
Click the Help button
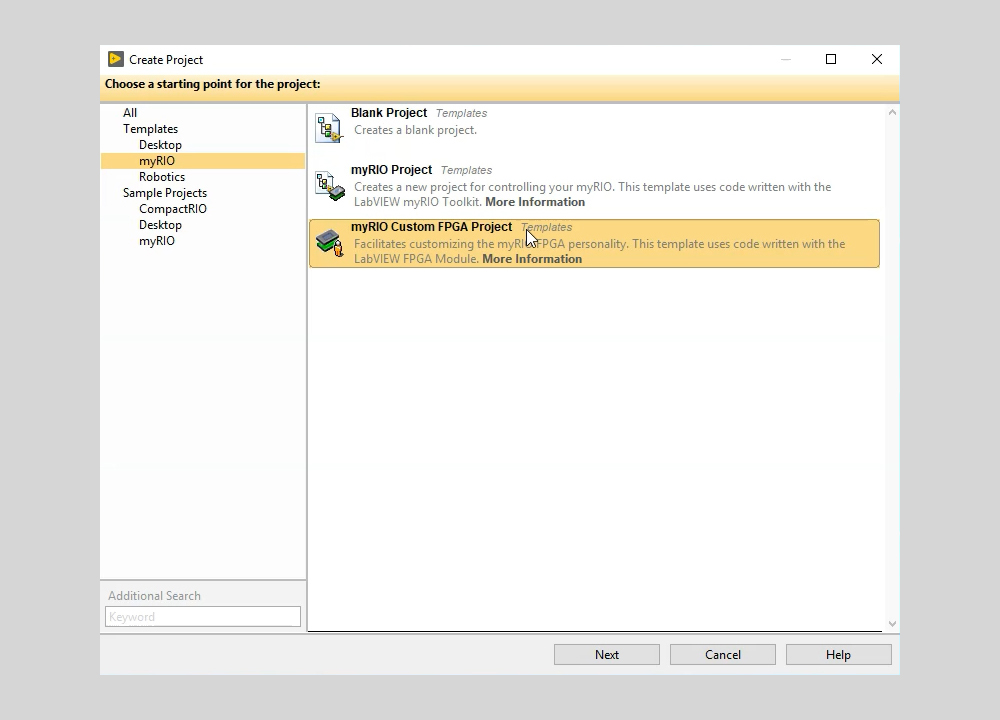[839, 654]
